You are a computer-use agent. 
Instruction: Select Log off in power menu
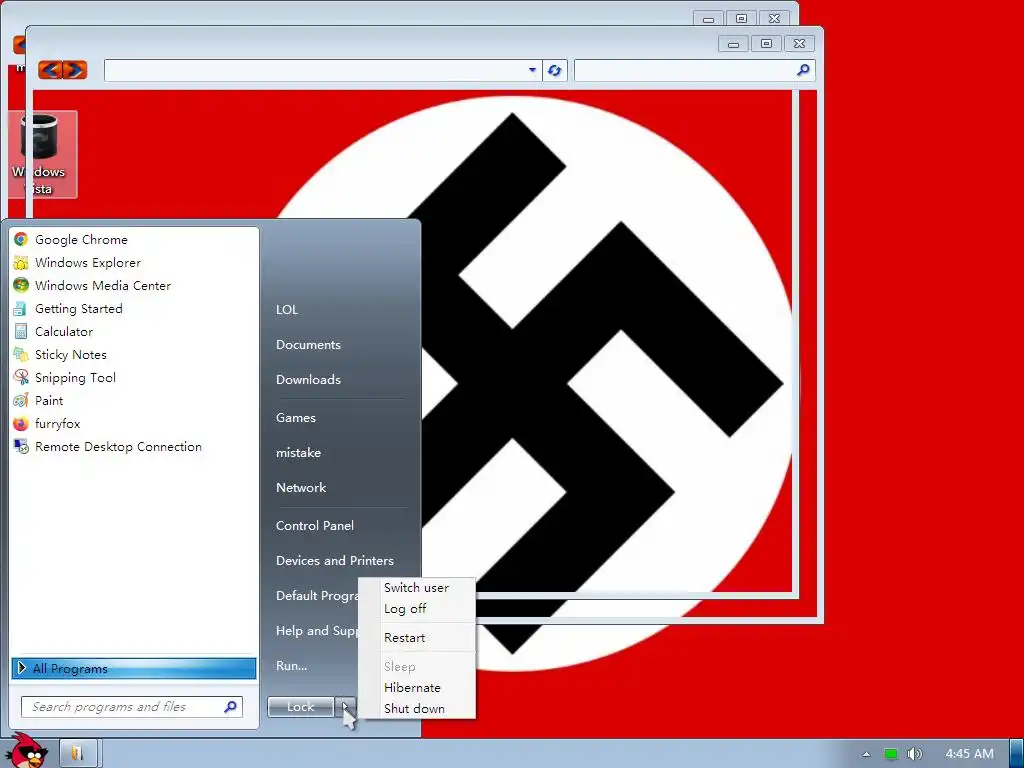[405, 609]
